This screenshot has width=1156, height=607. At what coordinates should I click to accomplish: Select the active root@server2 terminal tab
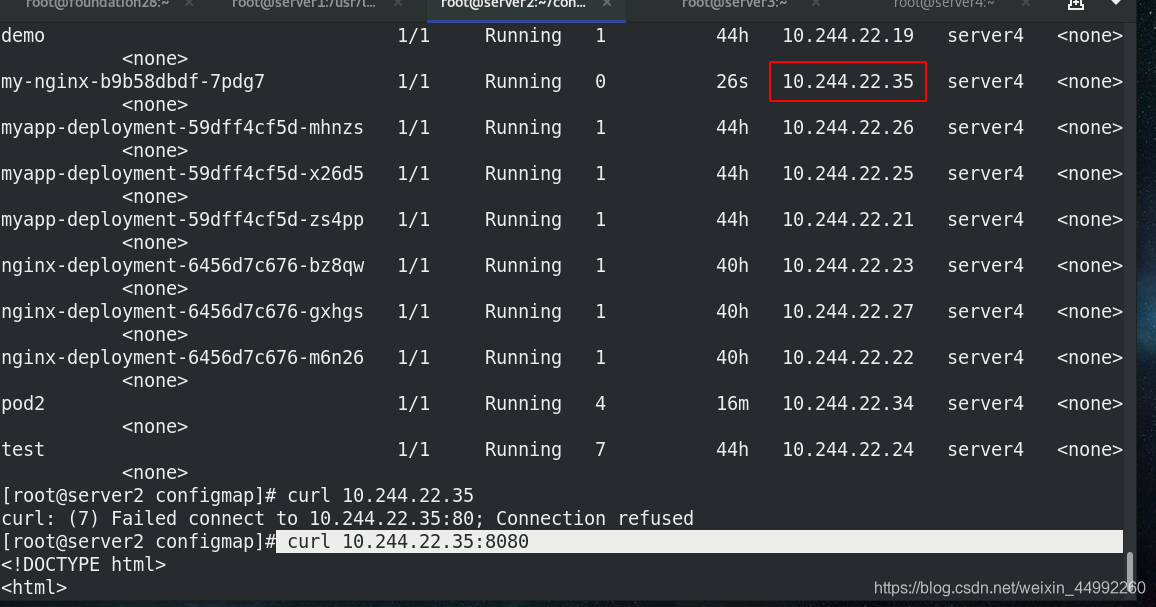[x=513, y=4]
